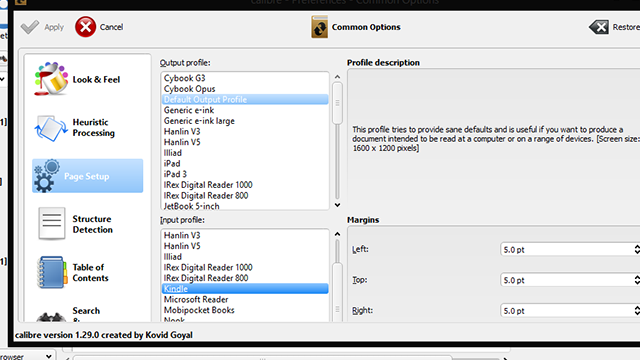The height and width of the screenshot is (360, 640).
Task: Click the grey Apply checkmark icon
Action: [x=30, y=27]
